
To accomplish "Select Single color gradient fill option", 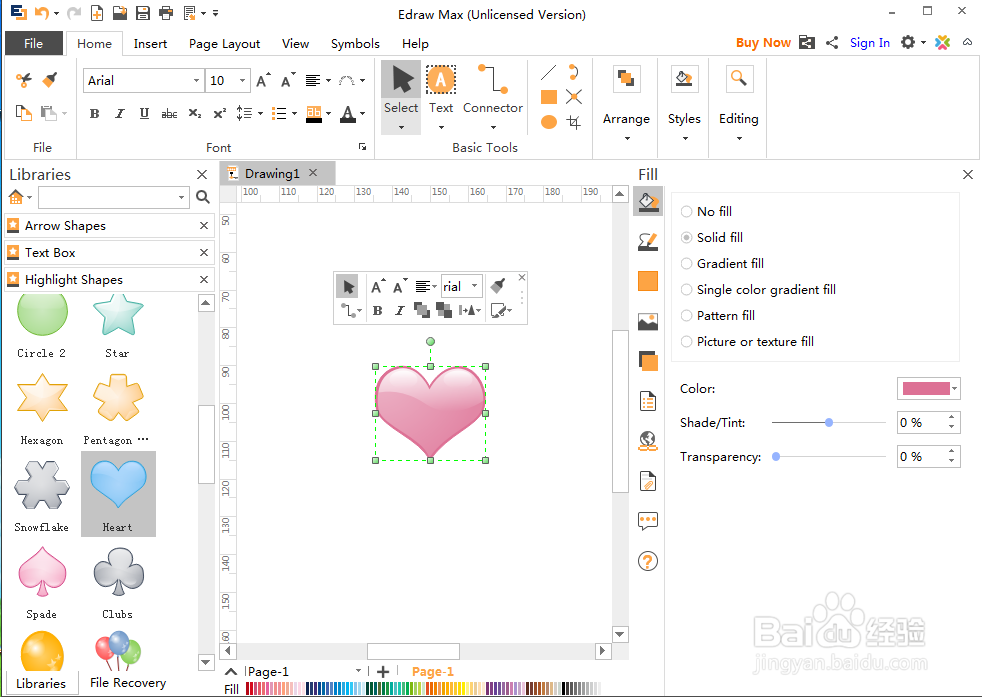I will coord(758,289).
